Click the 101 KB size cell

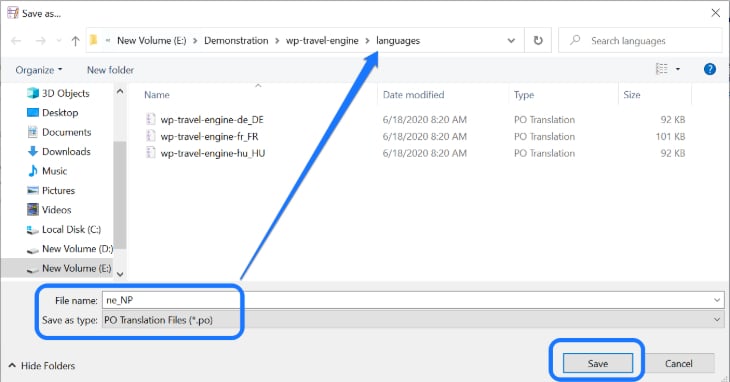tap(670, 136)
